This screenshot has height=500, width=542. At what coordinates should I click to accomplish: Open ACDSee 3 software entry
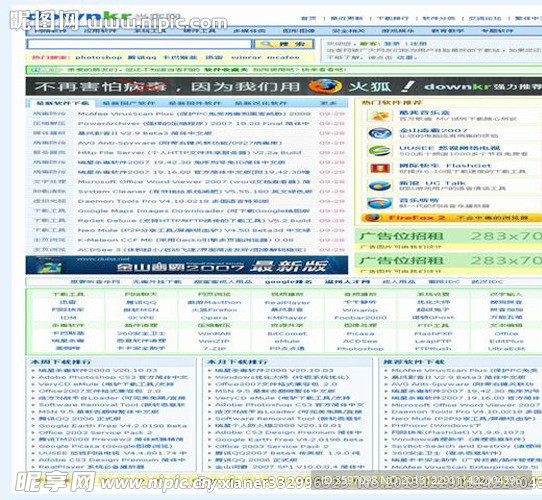coord(191,249)
